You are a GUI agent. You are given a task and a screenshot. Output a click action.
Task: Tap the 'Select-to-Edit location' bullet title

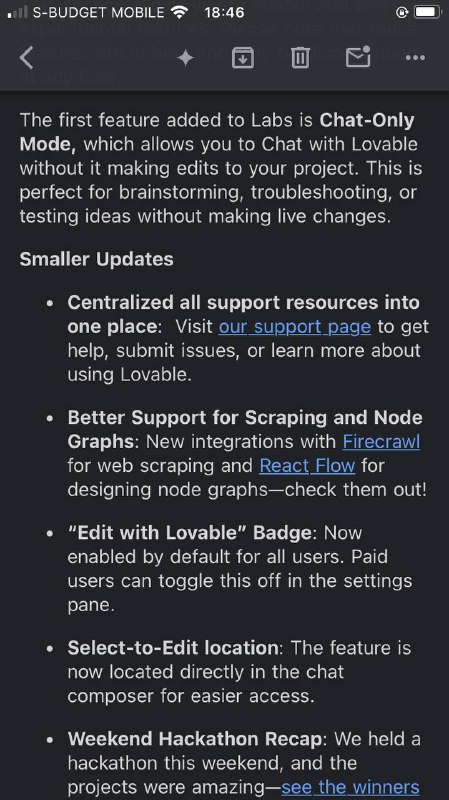pyautogui.click(x=173, y=648)
